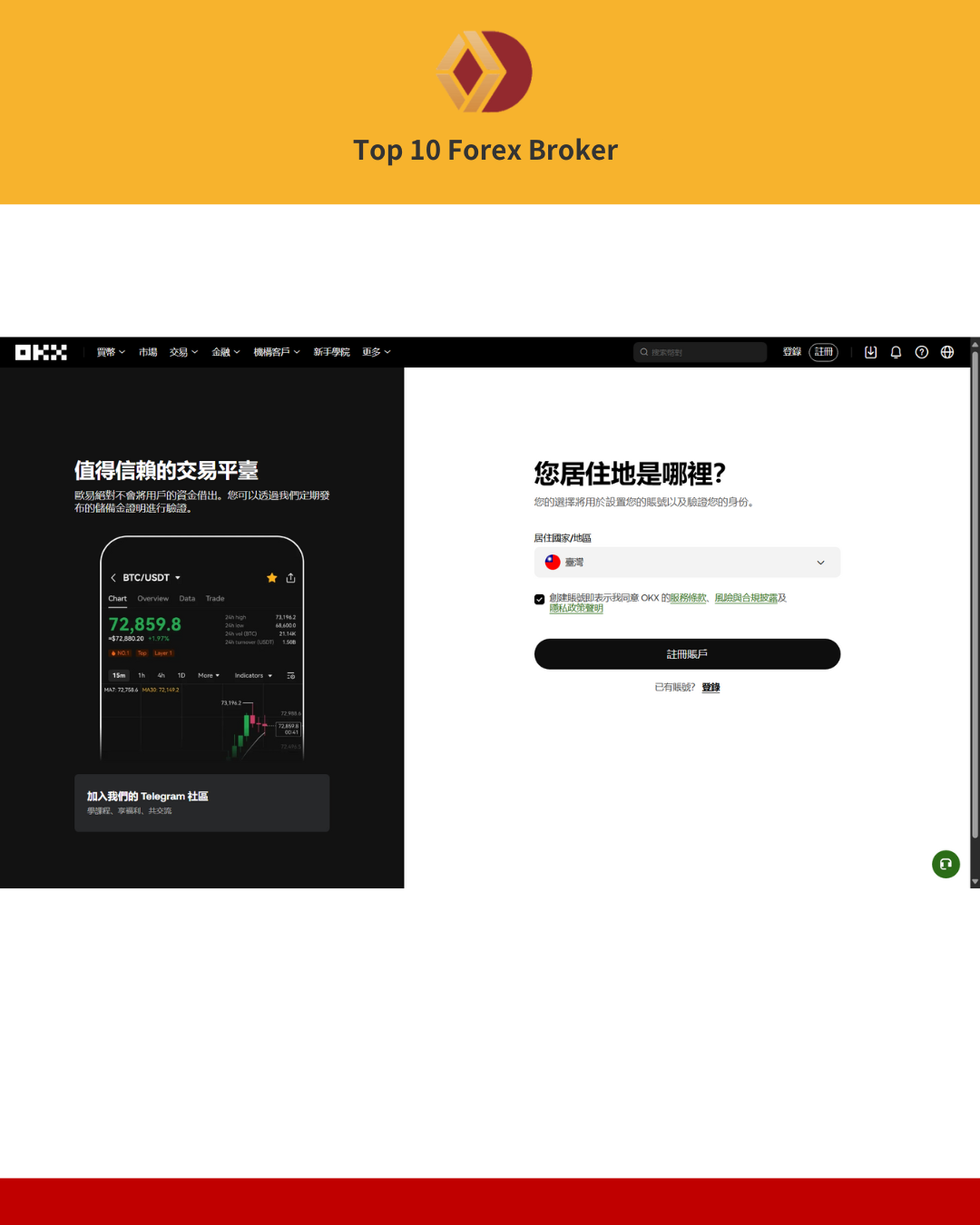Open the language globe icon
Viewport: 980px width, 1225px height.
tap(946, 352)
